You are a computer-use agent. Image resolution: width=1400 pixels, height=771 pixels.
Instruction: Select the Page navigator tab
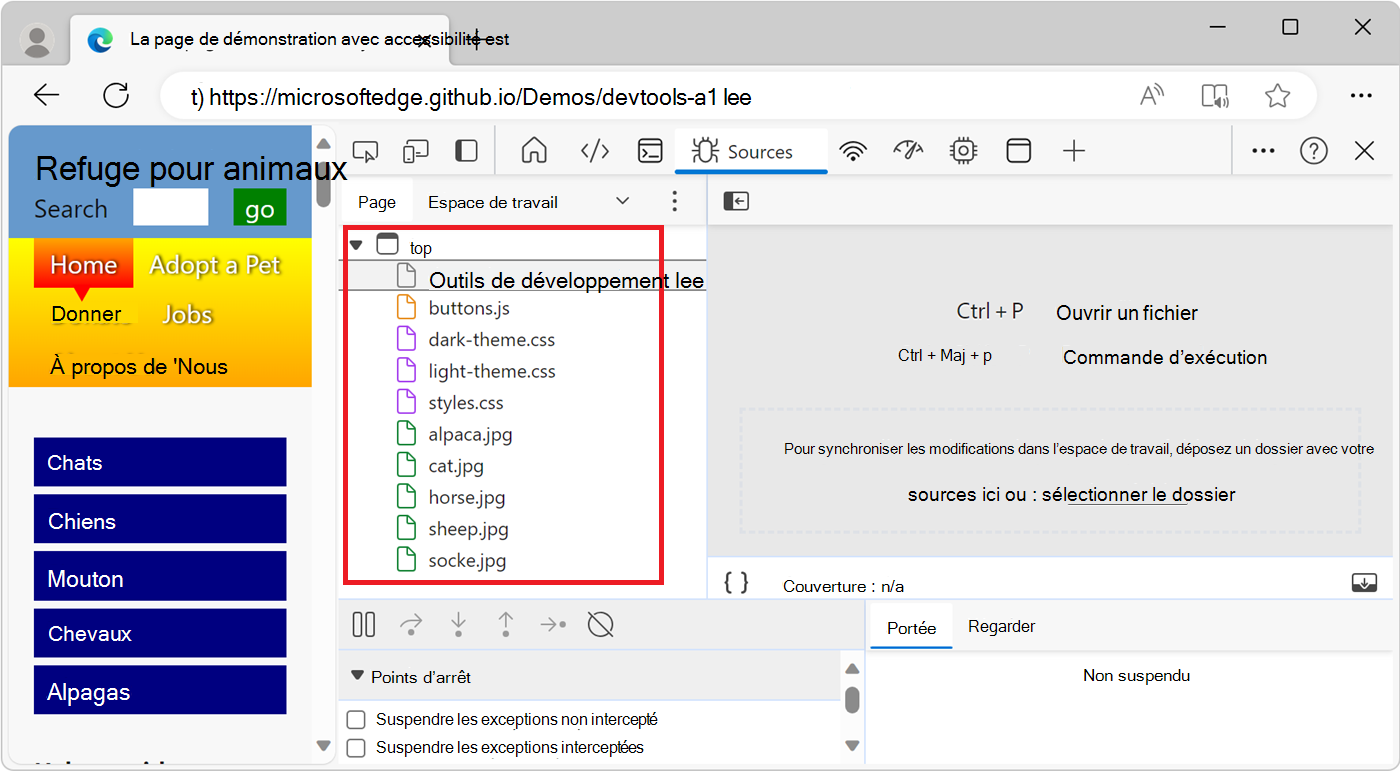[377, 202]
